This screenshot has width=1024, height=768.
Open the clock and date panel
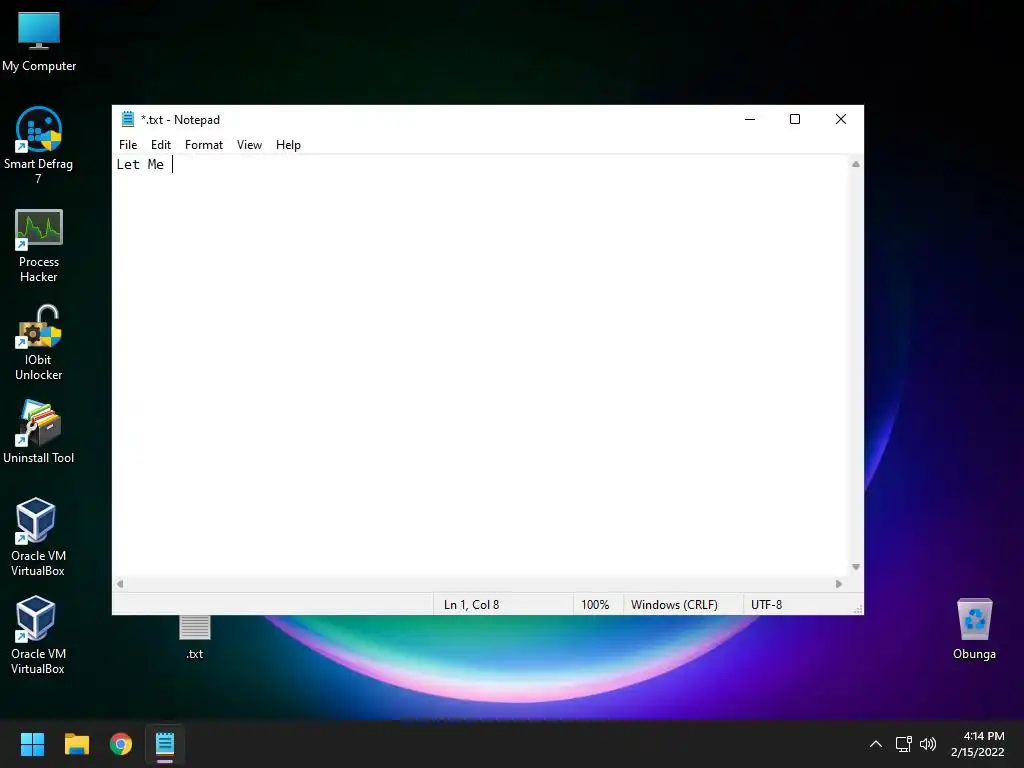[x=978, y=744]
